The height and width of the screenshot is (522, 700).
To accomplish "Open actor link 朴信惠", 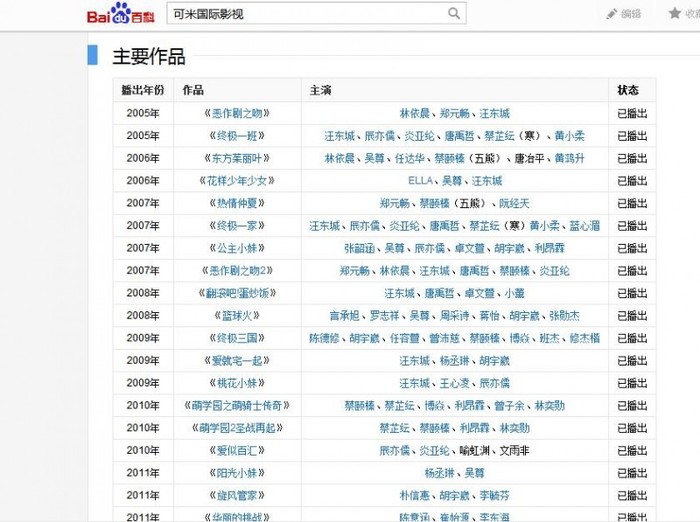I will (x=414, y=495).
